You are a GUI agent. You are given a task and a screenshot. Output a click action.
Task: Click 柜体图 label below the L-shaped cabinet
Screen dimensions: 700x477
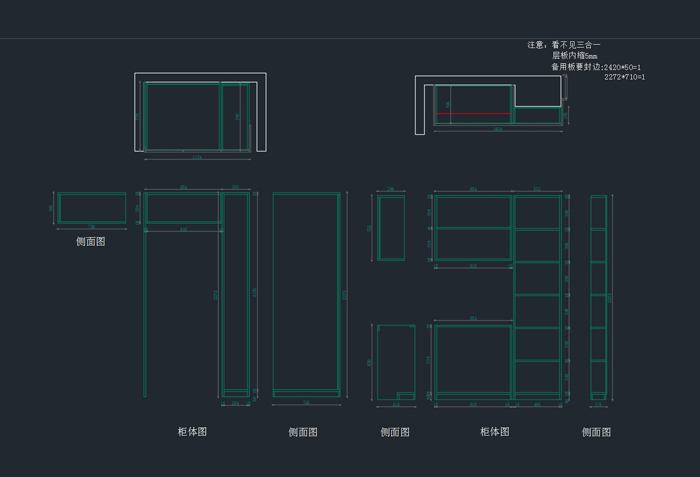(192, 432)
